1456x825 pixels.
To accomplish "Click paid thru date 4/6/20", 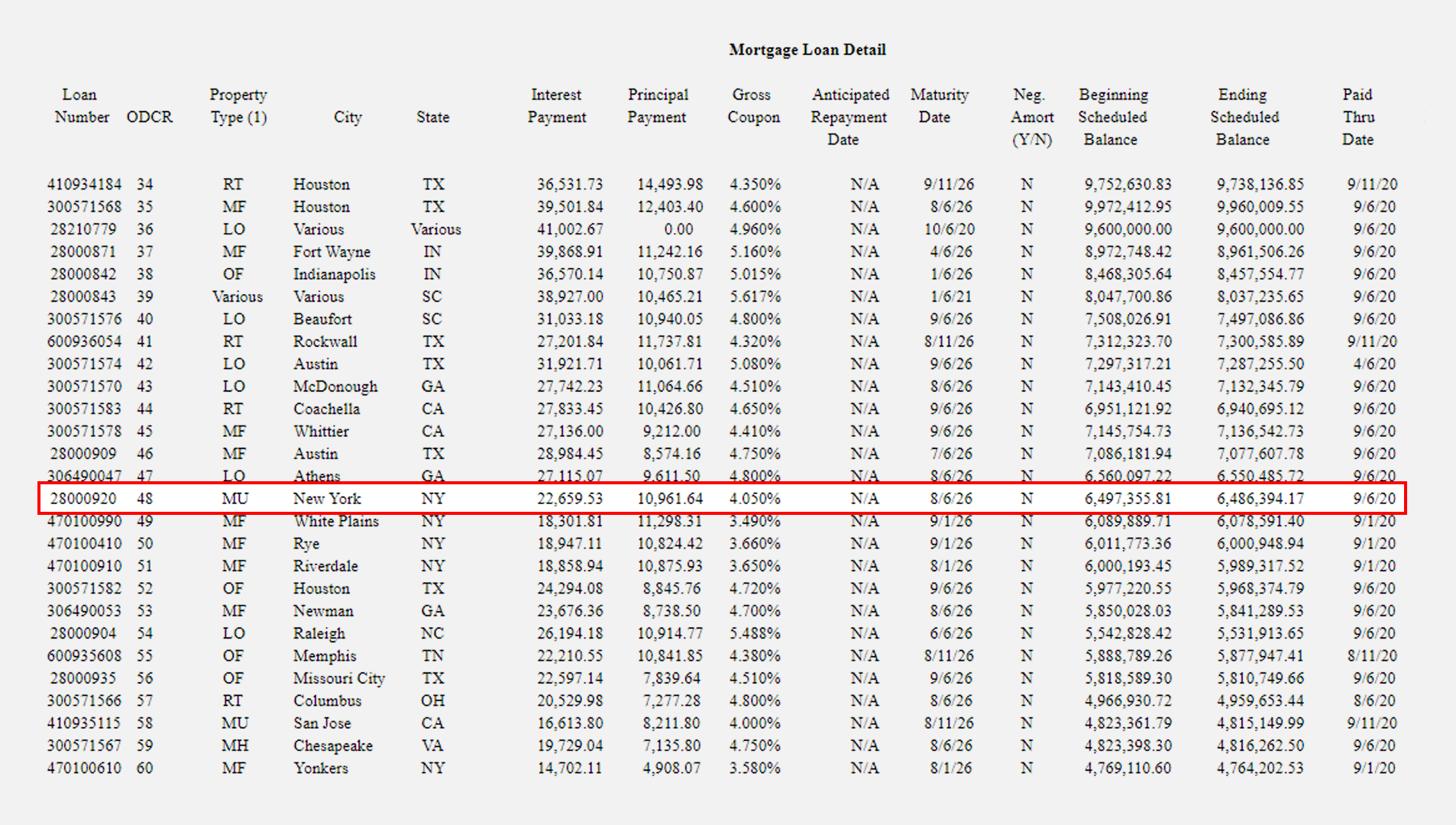I will pyautogui.click(x=1374, y=364).
